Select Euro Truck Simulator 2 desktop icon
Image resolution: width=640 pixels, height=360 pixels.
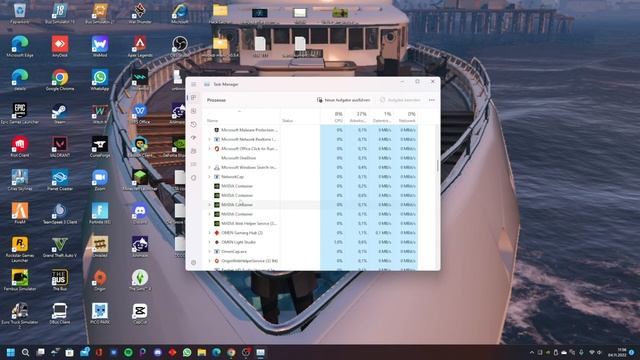tap(20, 316)
